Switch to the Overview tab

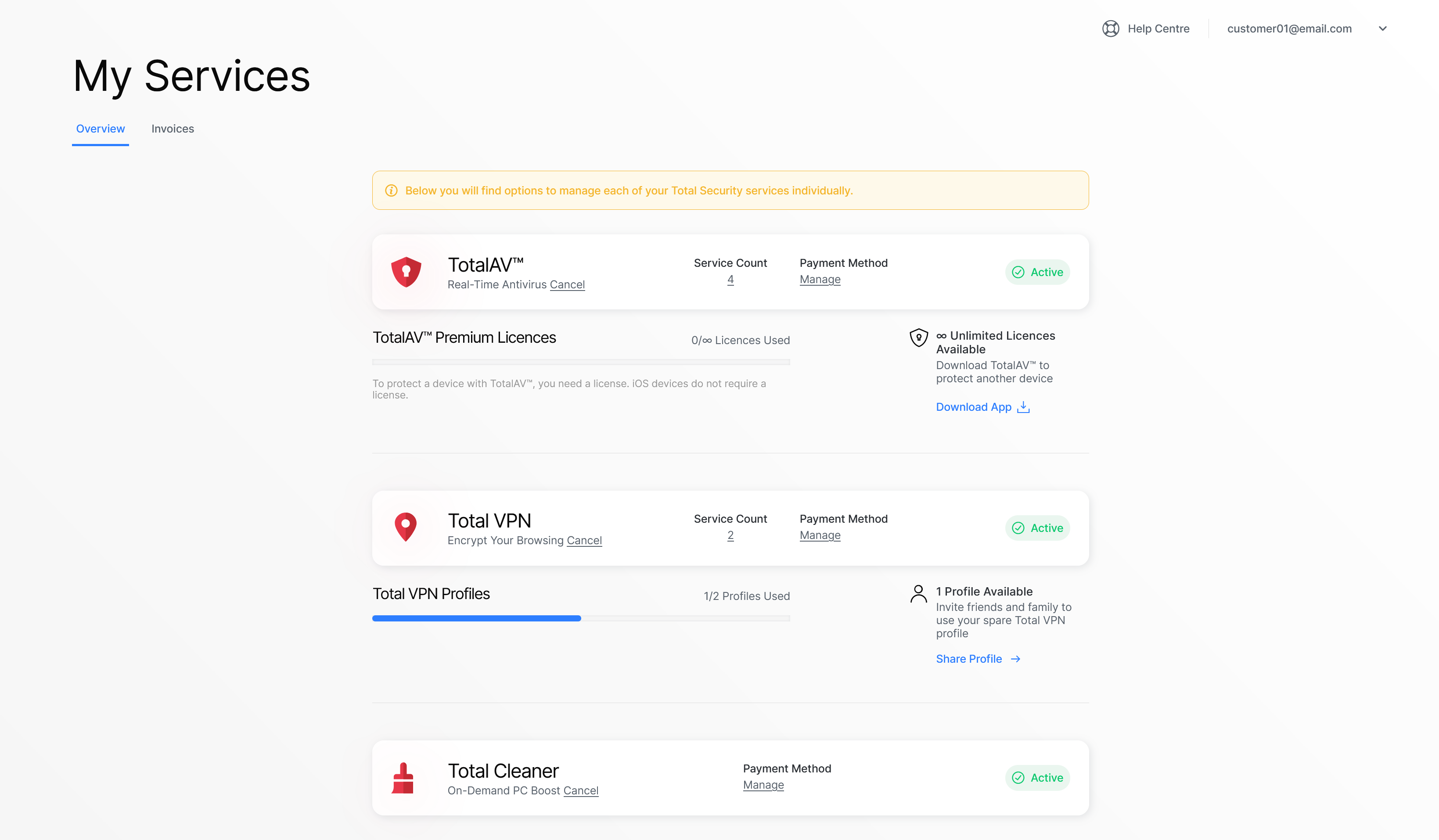pyautogui.click(x=101, y=129)
